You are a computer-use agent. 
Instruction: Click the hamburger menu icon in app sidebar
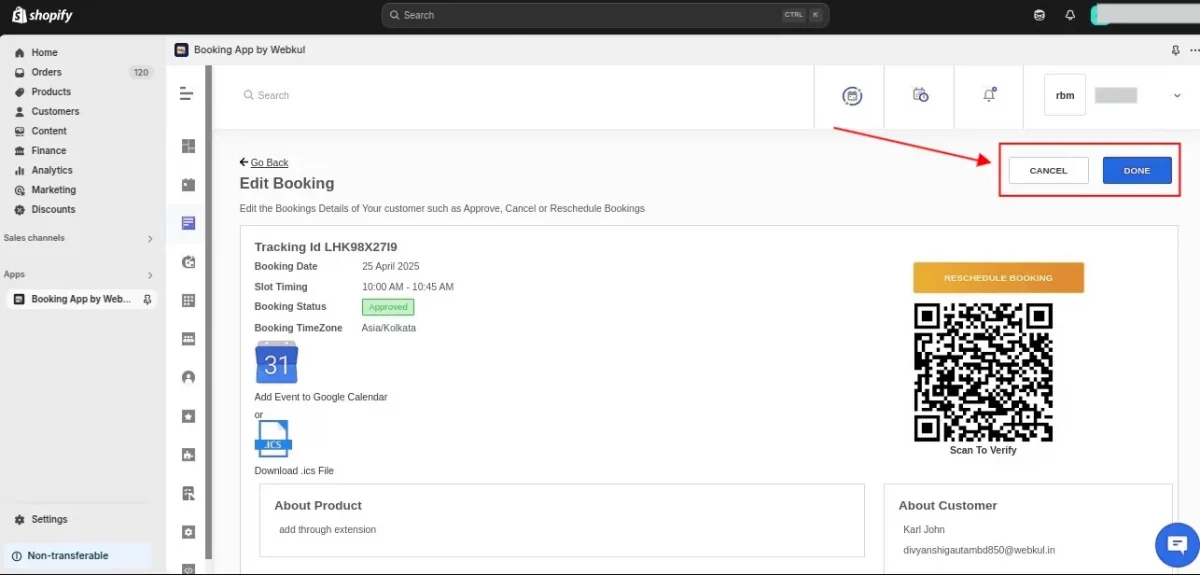(x=187, y=94)
